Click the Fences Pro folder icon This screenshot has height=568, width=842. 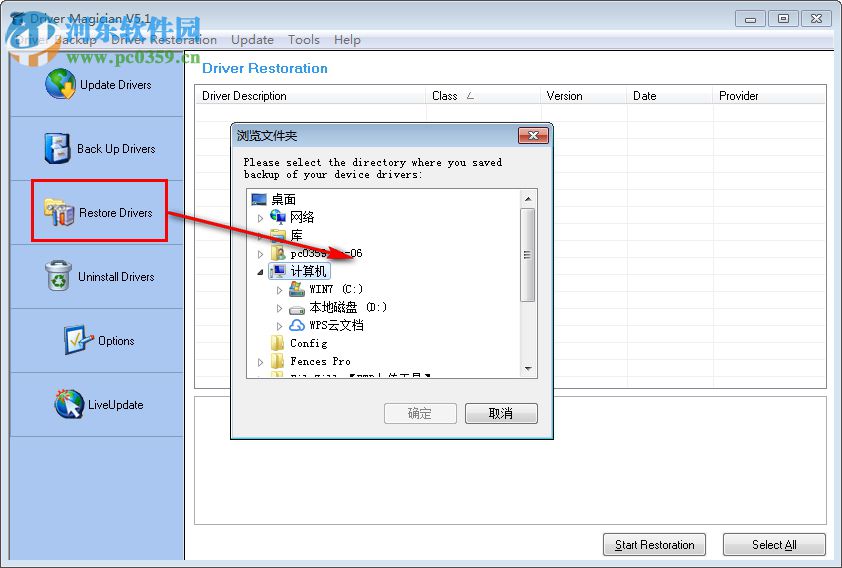click(278, 361)
